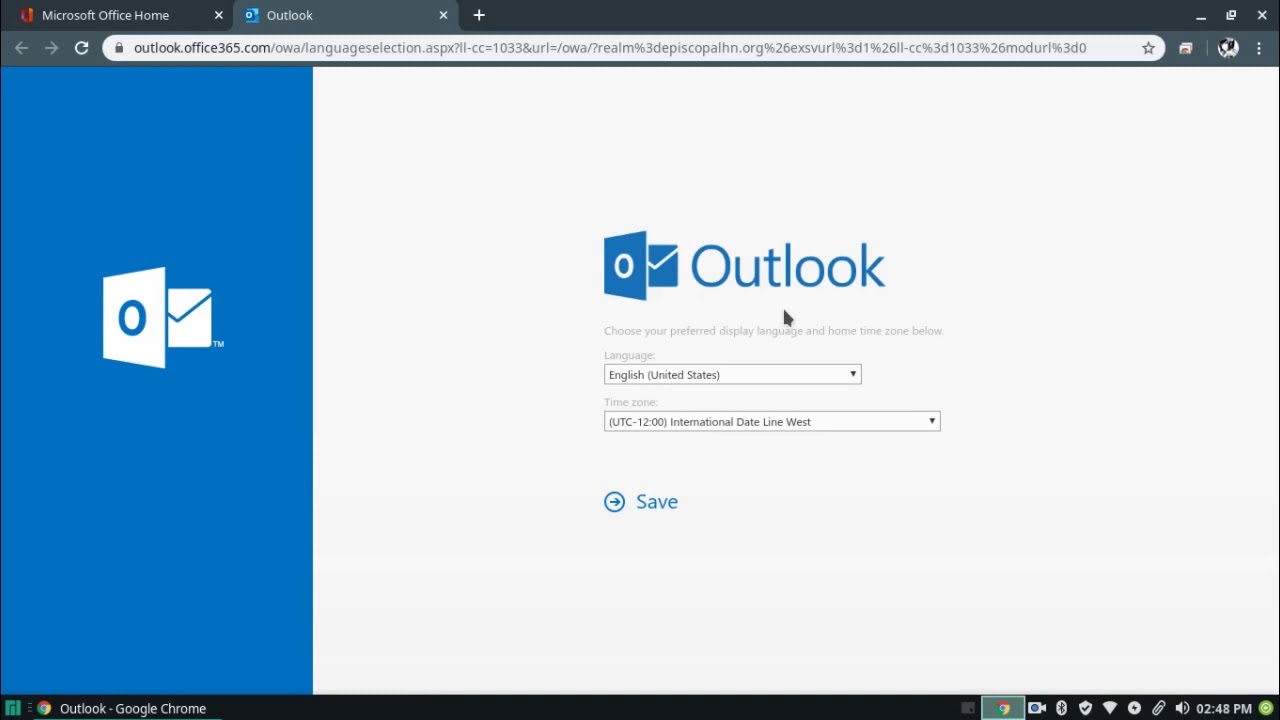
Task: Click the show desktop tray icon
Action: (x=967, y=708)
